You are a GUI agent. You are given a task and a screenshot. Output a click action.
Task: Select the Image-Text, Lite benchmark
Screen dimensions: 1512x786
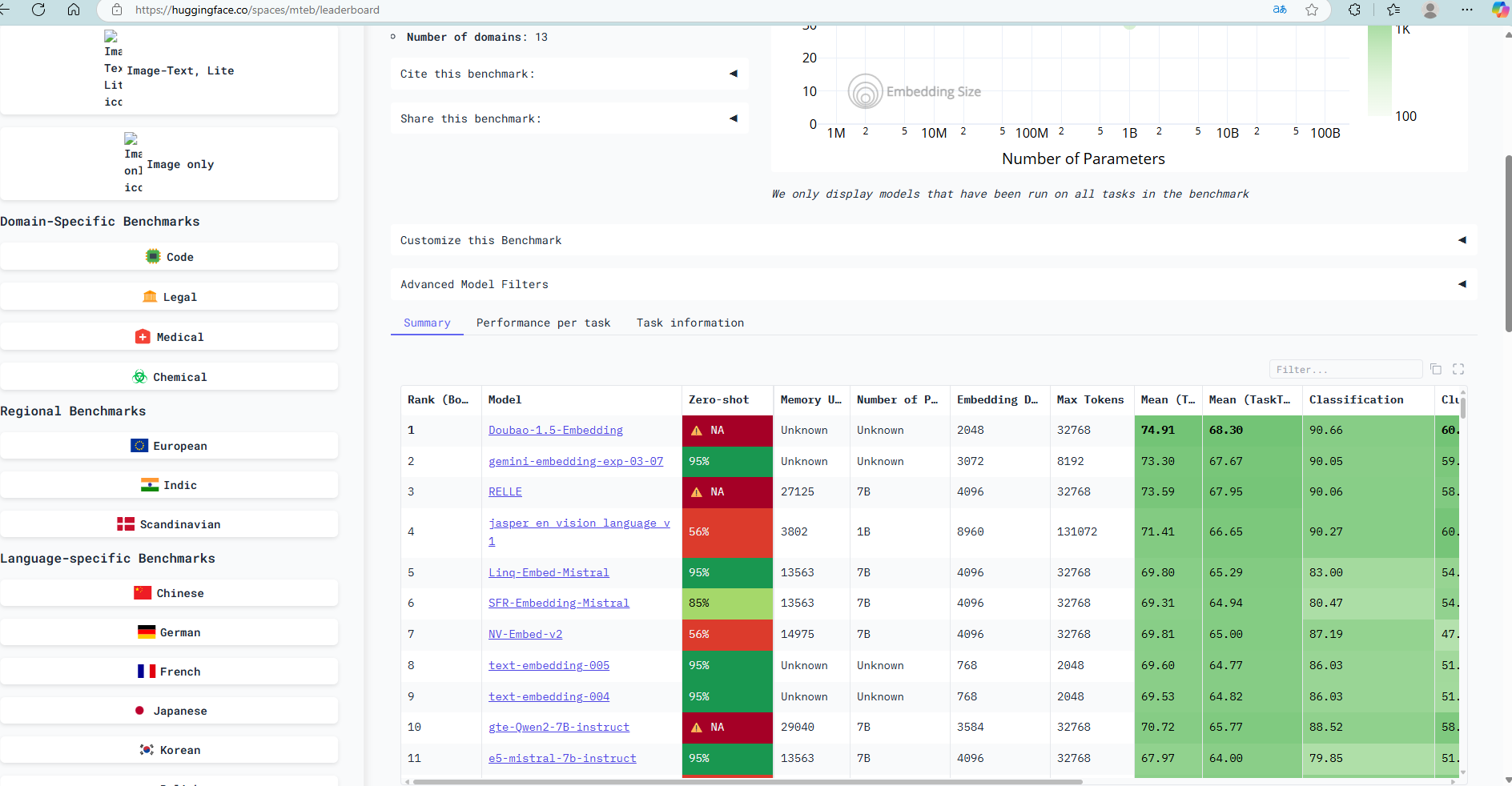169,70
